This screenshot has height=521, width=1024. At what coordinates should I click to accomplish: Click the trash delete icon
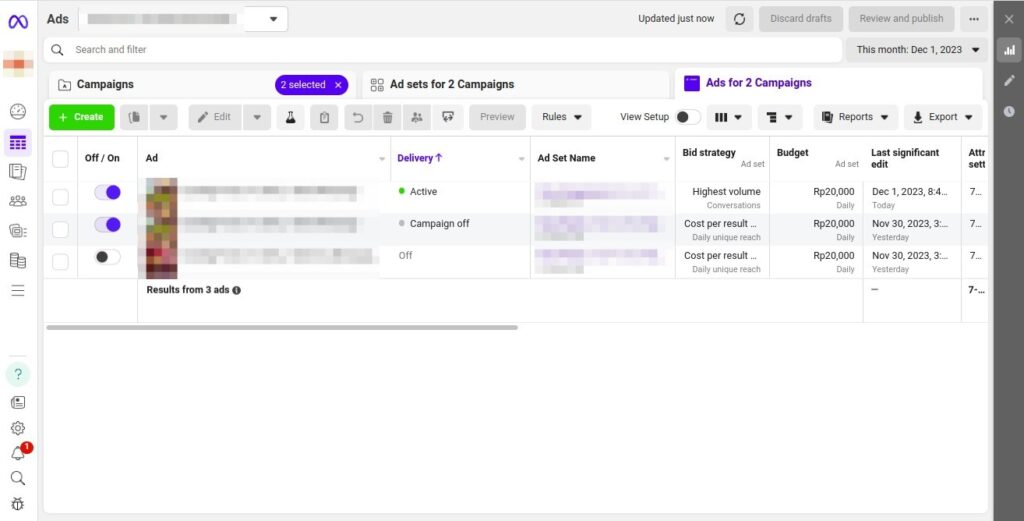tap(387, 117)
